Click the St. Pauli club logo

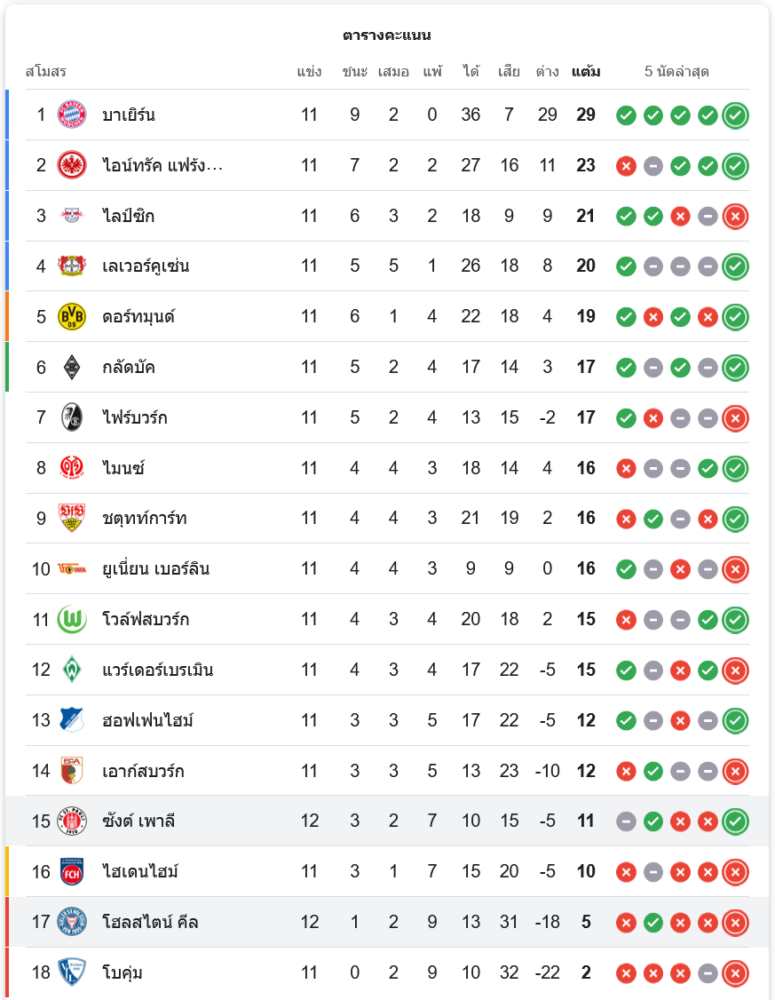coord(72,821)
